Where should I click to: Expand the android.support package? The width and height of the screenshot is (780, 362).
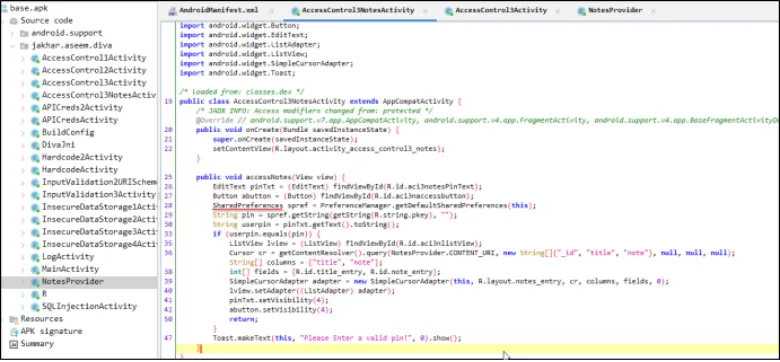[12, 33]
